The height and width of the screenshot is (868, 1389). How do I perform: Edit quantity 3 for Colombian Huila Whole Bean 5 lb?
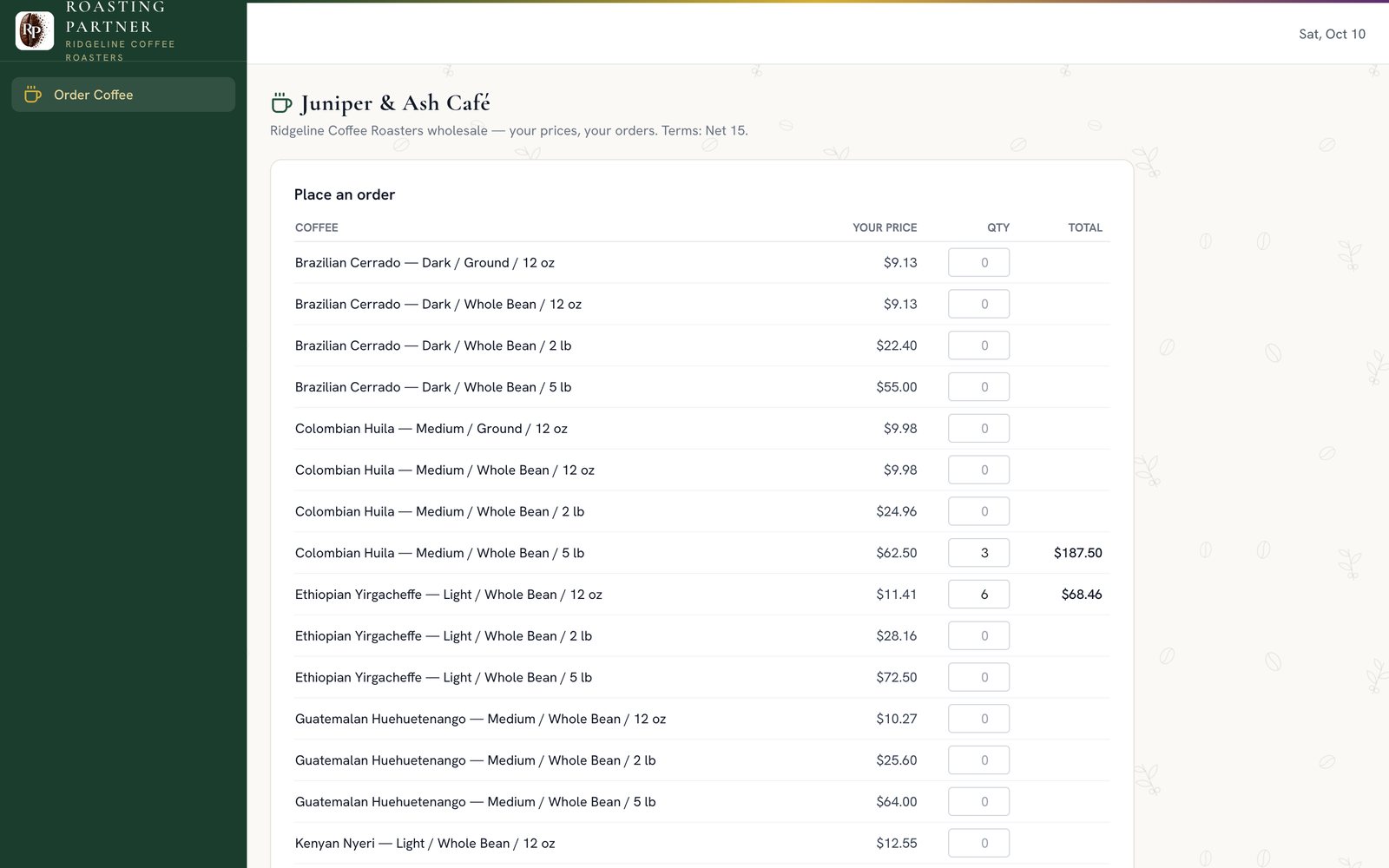pyautogui.click(x=978, y=553)
